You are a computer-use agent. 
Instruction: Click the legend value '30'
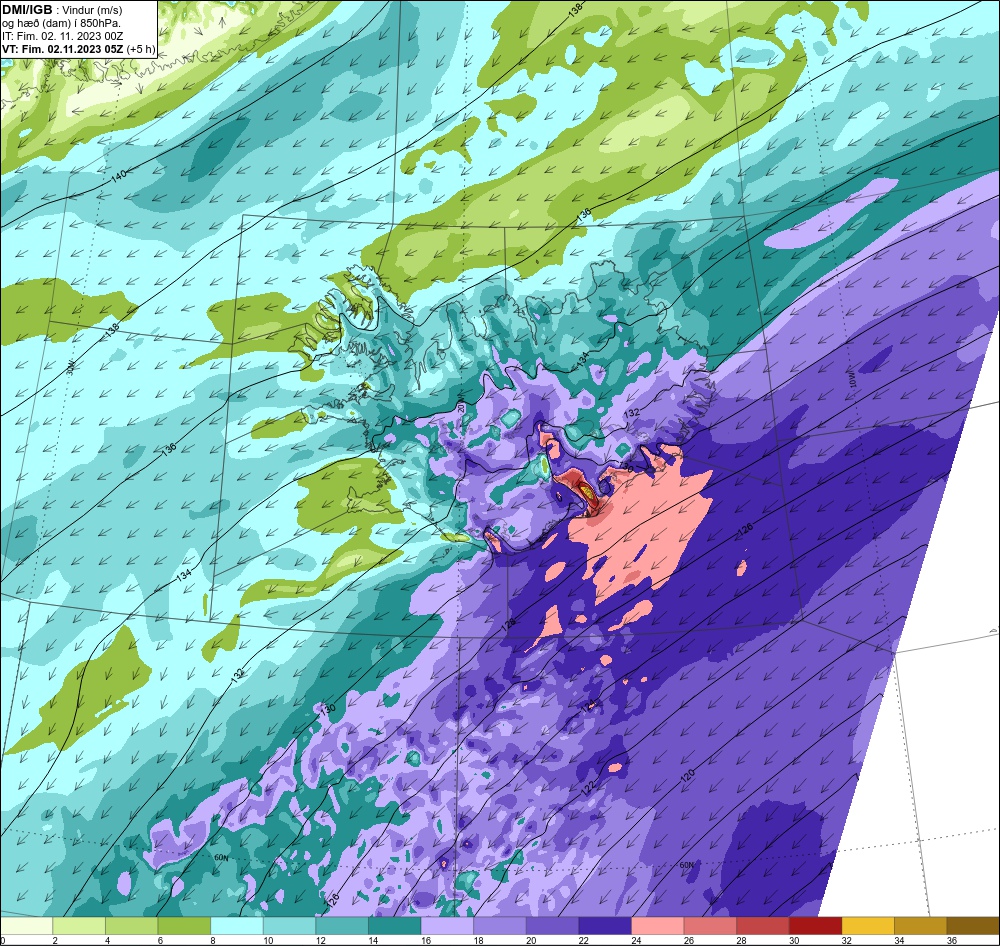click(795, 940)
